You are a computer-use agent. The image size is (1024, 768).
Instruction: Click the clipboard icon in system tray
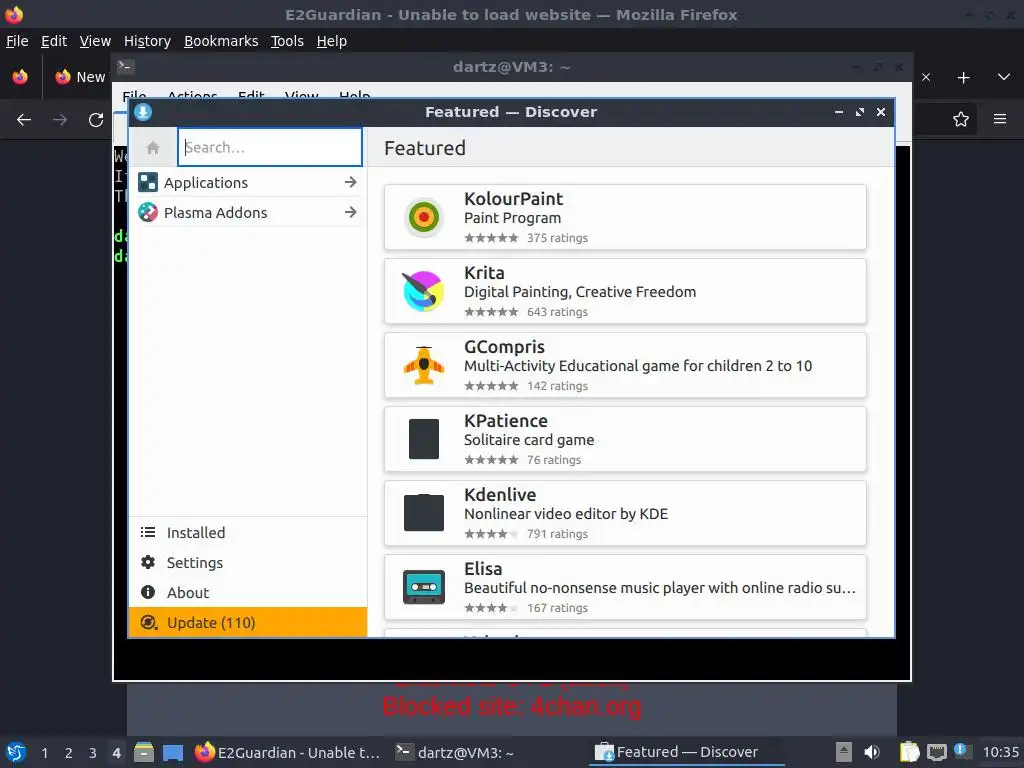tap(909, 752)
